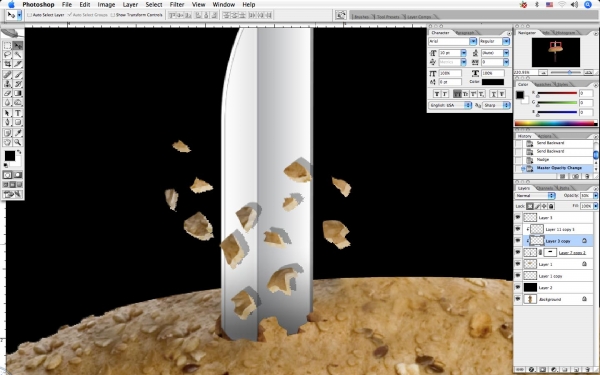Select the Zoom tool

point(18,142)
